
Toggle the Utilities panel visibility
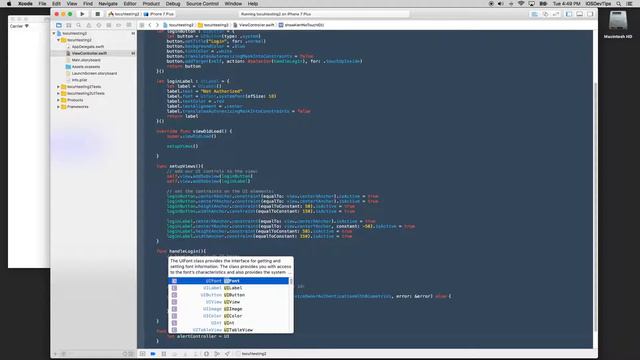coord(590,14)
